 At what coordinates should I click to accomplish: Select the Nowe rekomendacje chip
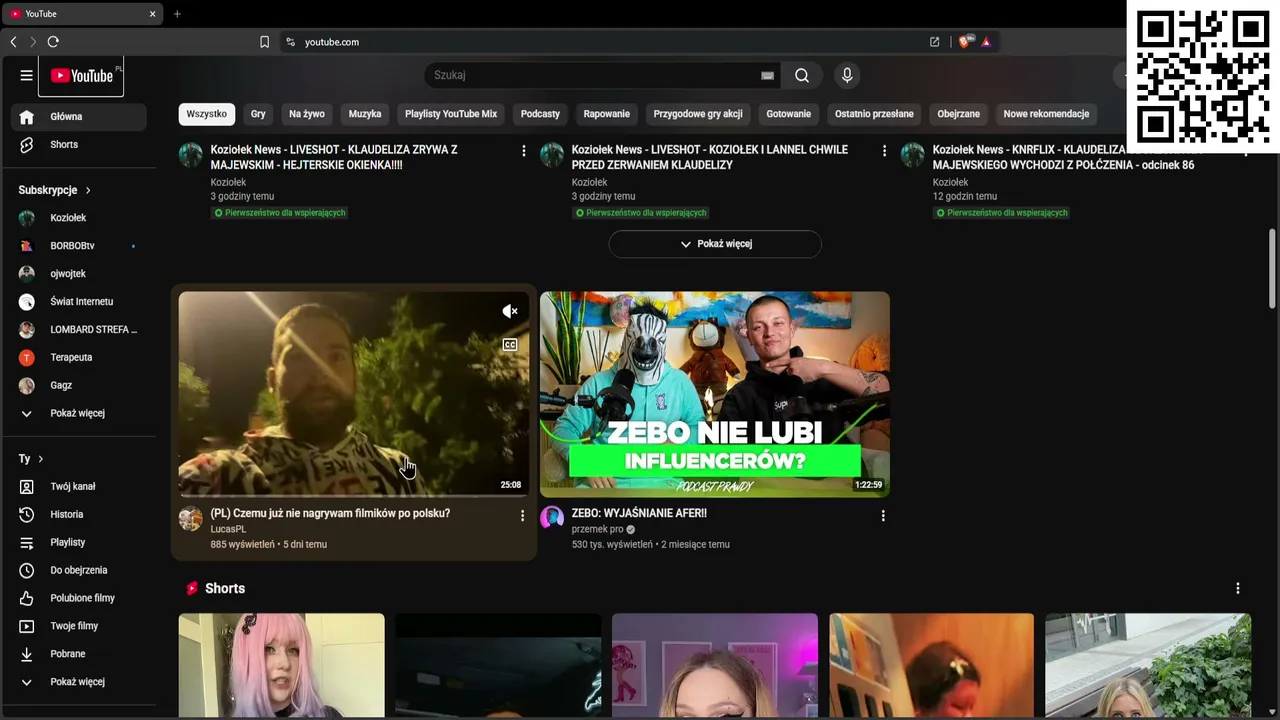coord(1046,114)
